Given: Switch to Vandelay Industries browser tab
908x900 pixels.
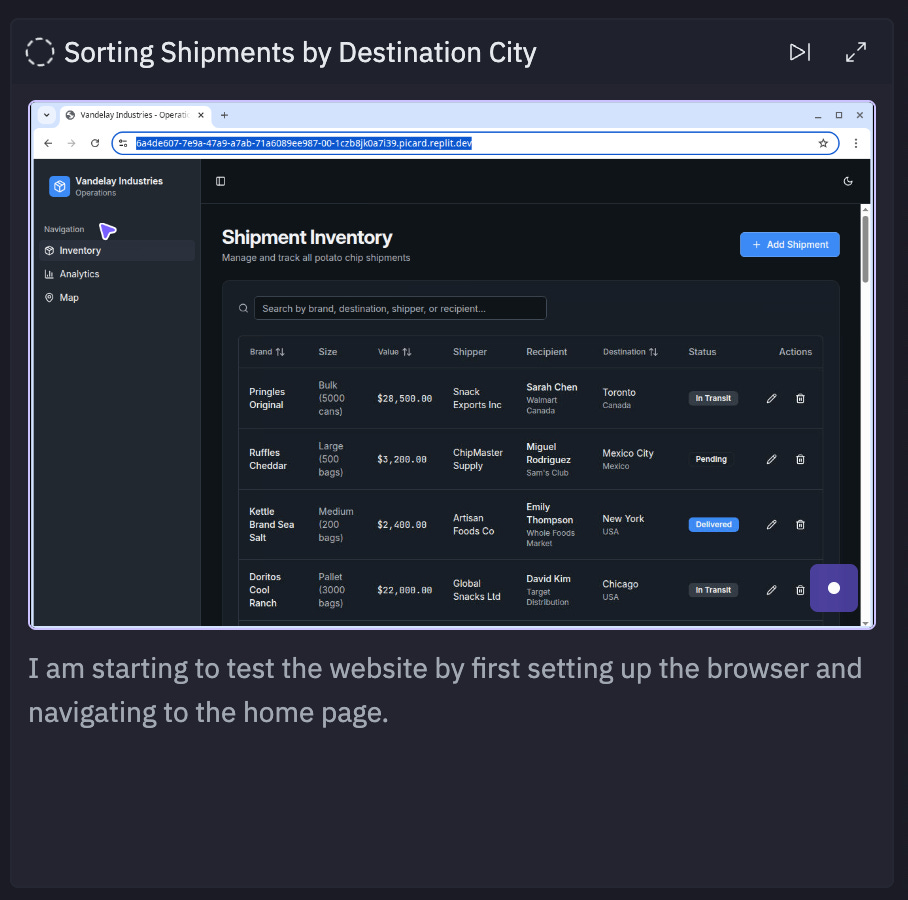Looking at the screenshot, I should (x=135, y=115).
